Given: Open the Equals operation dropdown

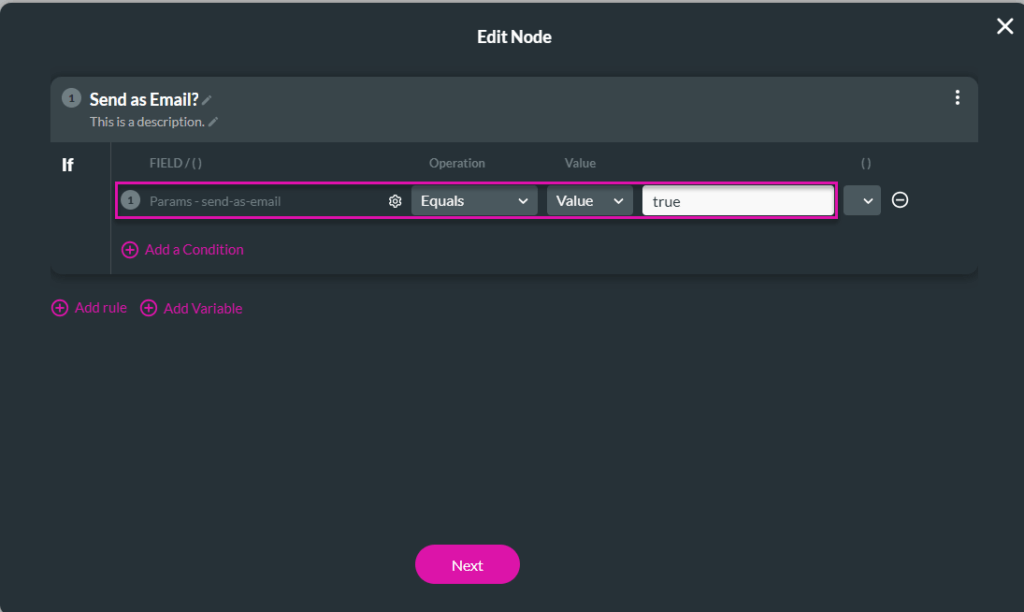Looking at the screenshot, I should click(x=474, y=201).
